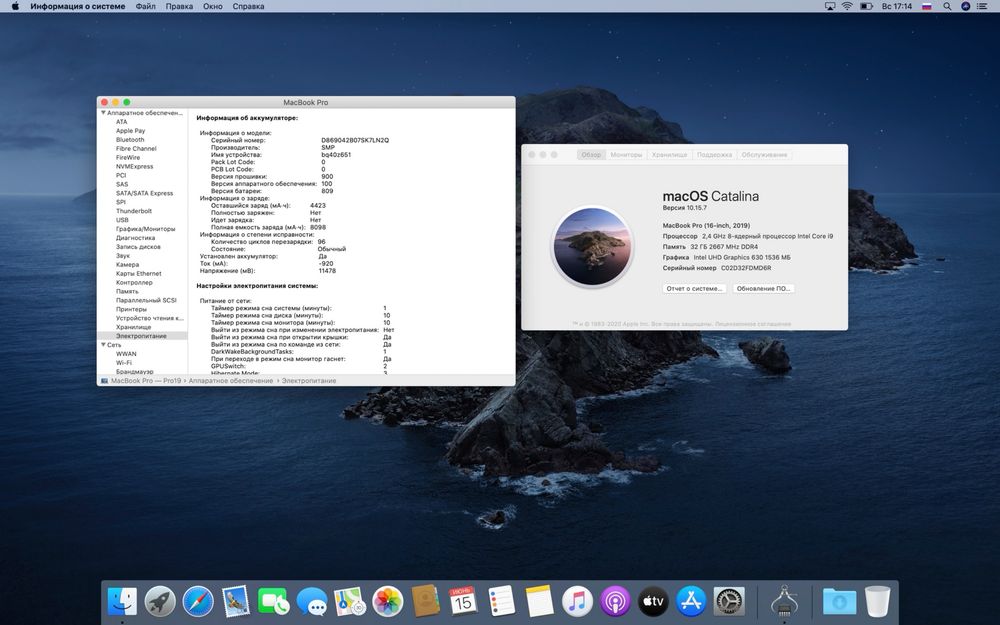Image resolution: width=1000 pixels, height=625 pixels.
Task: Open the Правка menu
Action: 179,6
